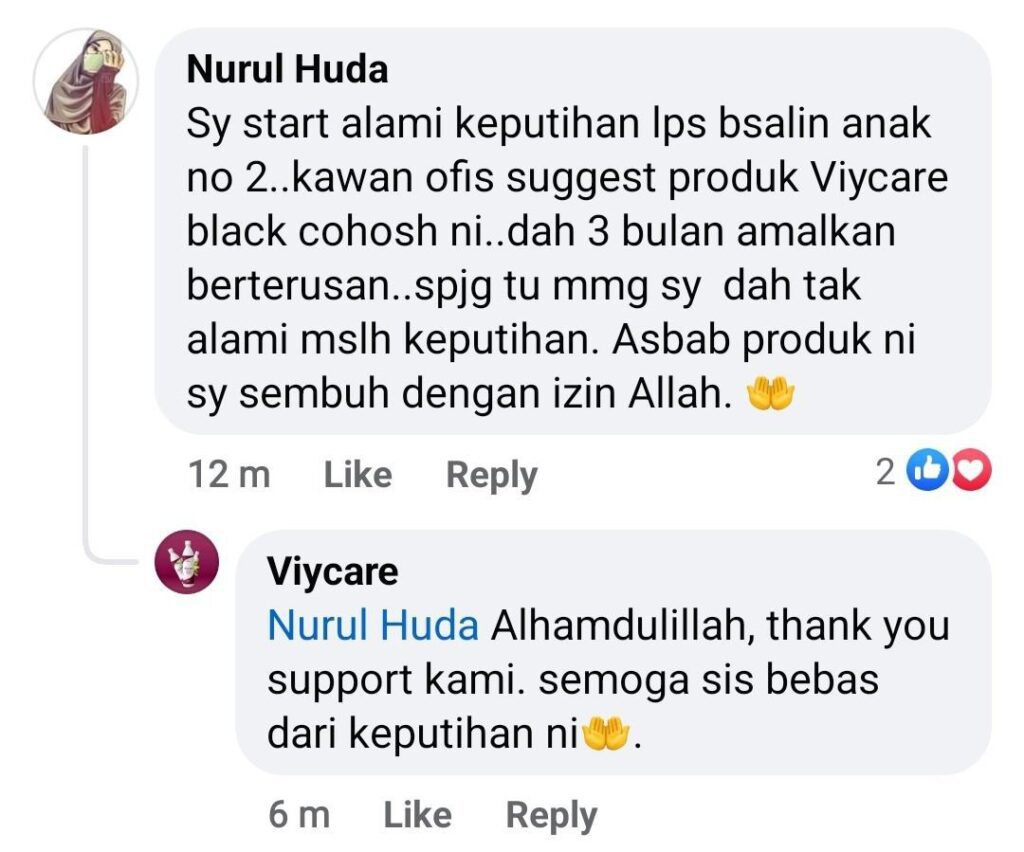Like Viycare's reply
The image size is (1024, 852).
[x=417, y=815]
